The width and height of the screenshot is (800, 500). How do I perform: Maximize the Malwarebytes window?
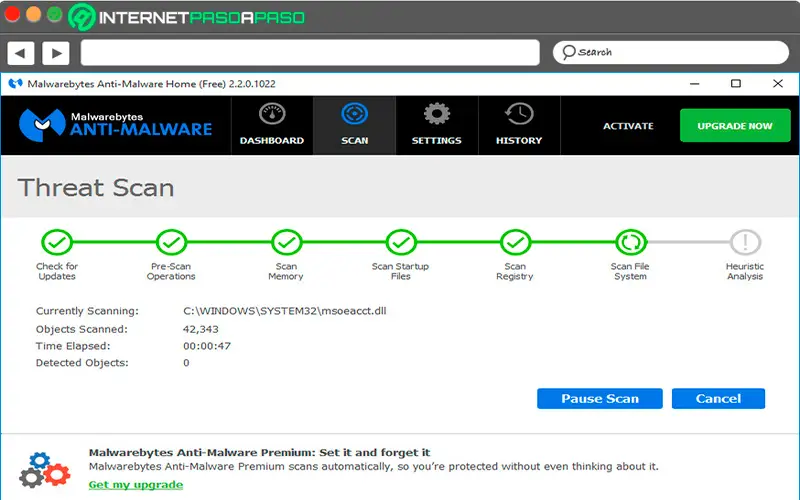pyautogui.click(x=736, y=84)
